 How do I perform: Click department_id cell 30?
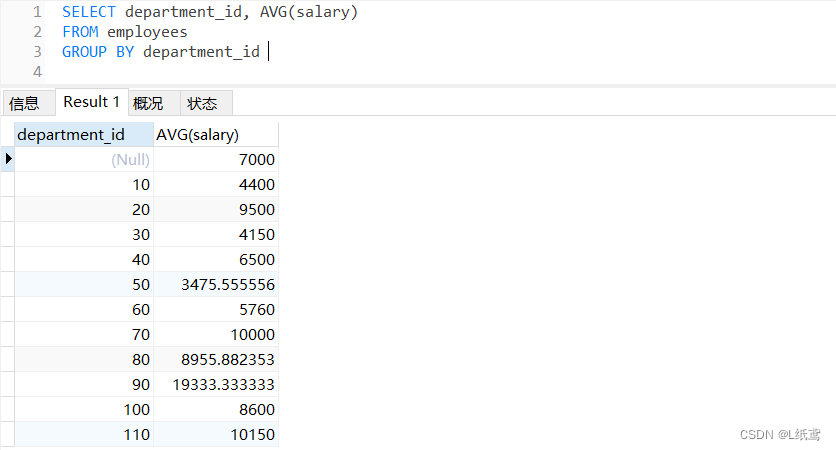(x=84, y=235)
